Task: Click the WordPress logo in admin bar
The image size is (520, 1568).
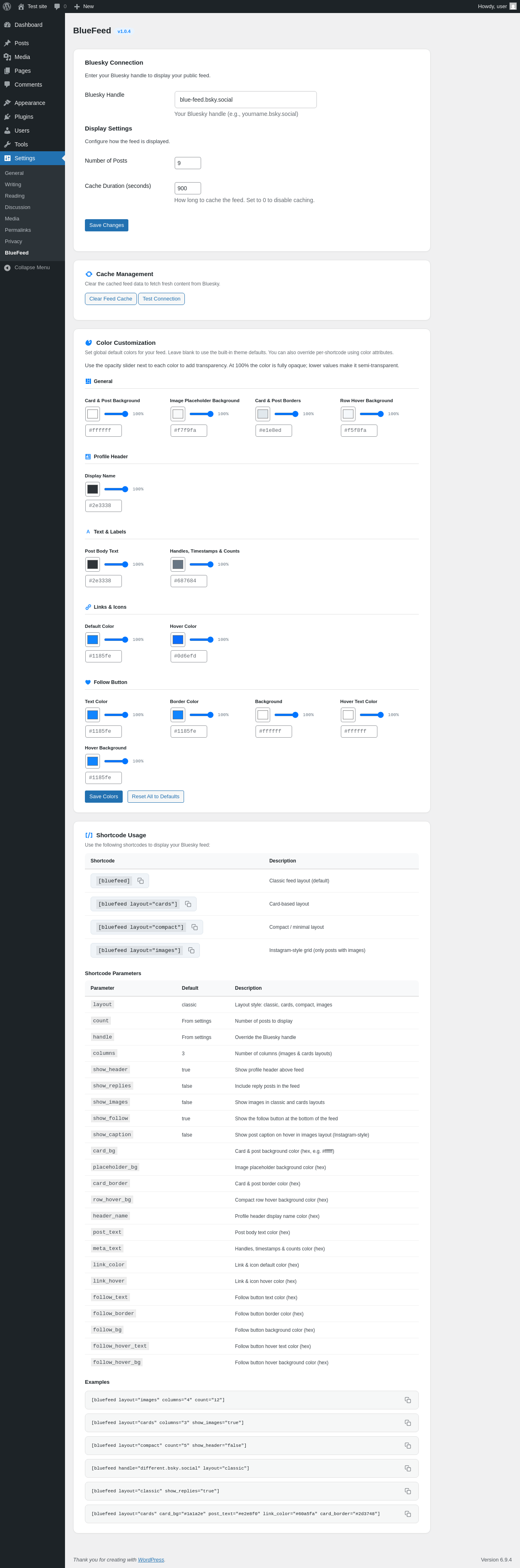Action: [7, 6]
